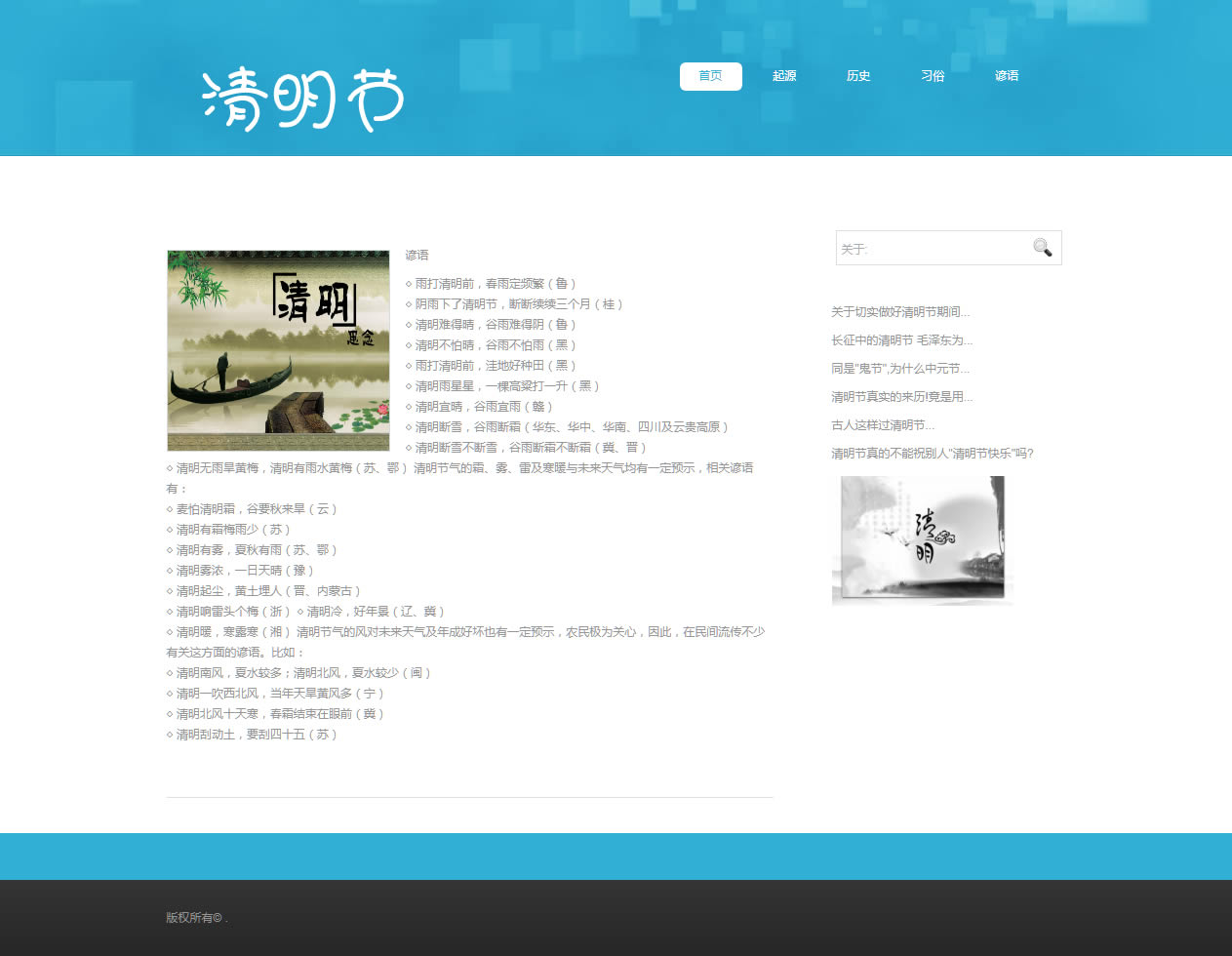Open the 习俗 navigation item
The width and height of the screenshot is (1232, 956).
pos(933,76)
